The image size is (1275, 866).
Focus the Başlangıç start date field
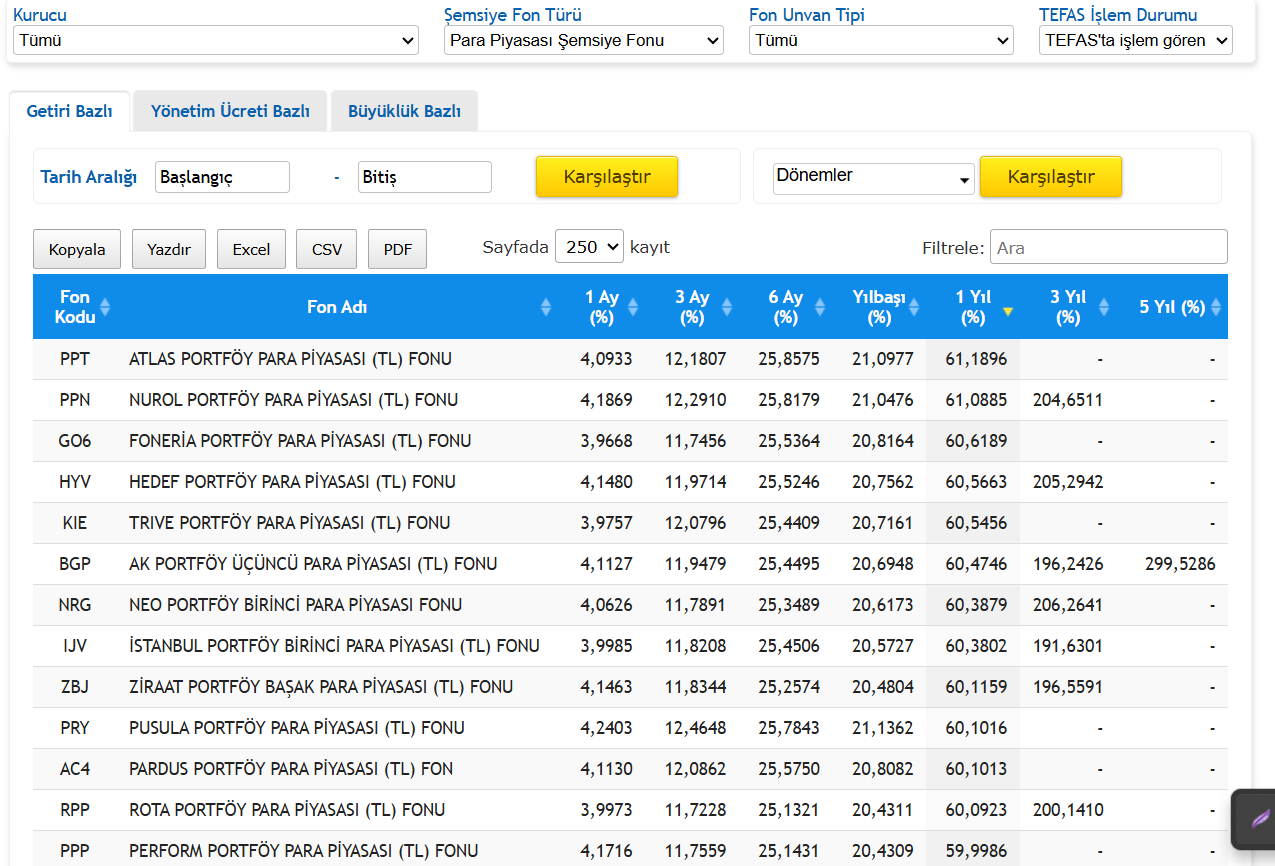pyautogui.click(x=223, y=177)
